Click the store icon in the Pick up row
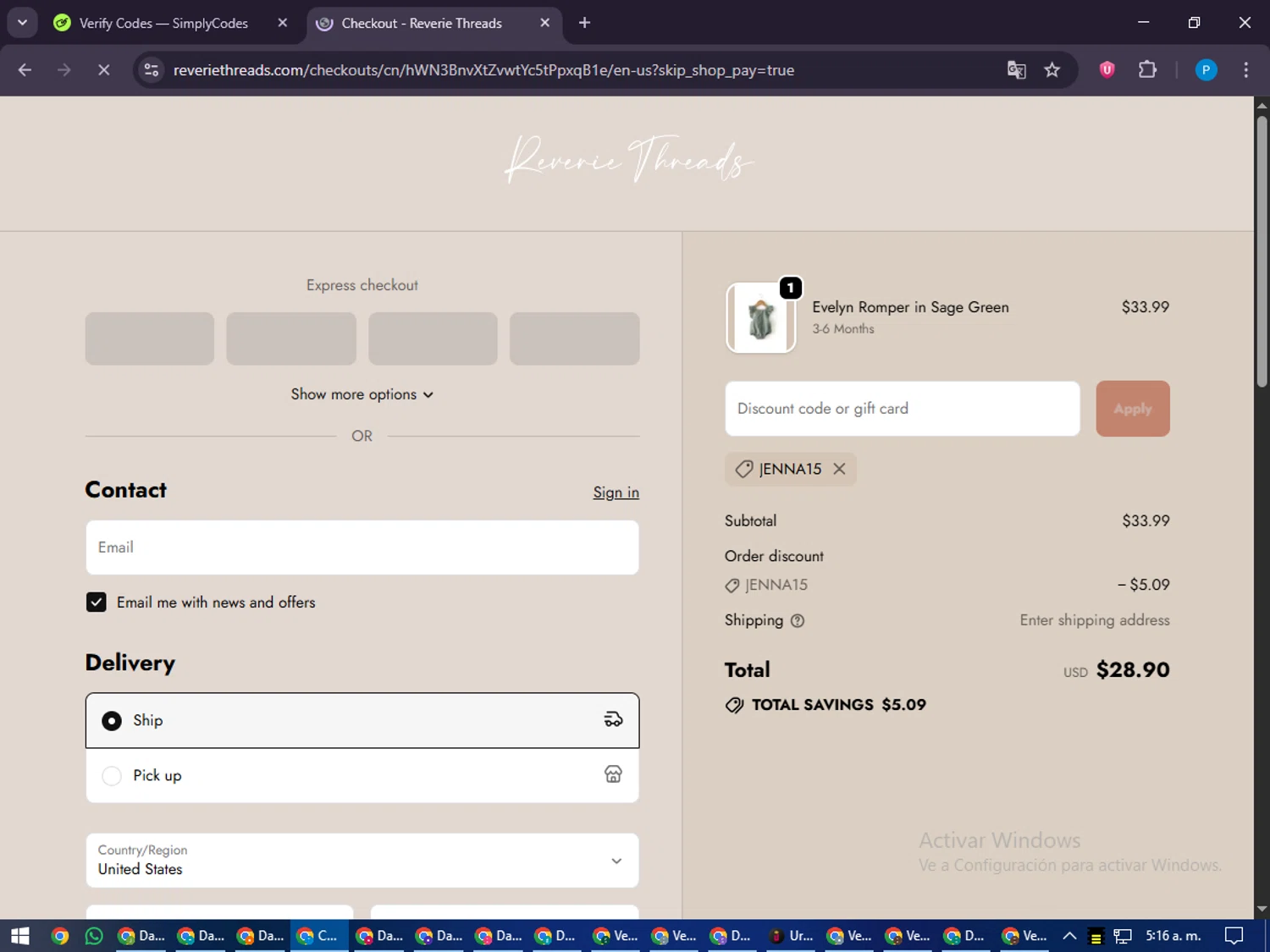Image resolution: width=1270 pixels, height=952 pixels. [613, 774]
